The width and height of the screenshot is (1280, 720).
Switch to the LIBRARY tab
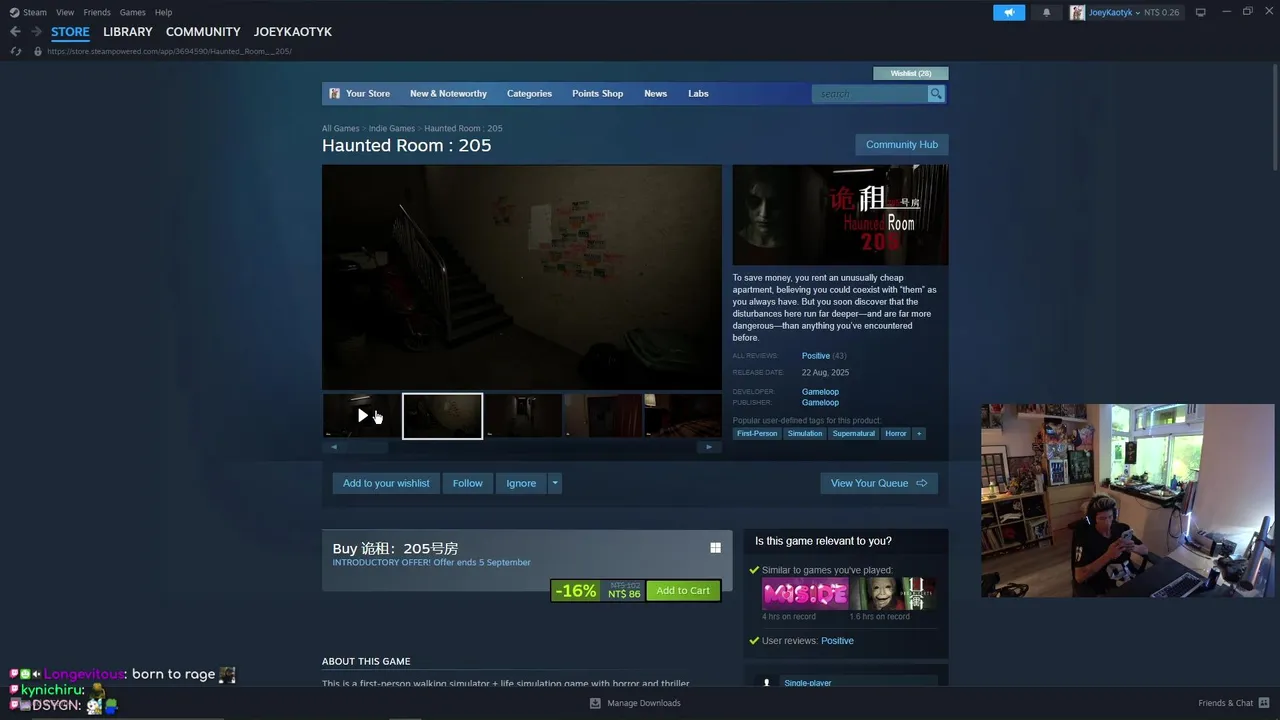pos(128,32)
